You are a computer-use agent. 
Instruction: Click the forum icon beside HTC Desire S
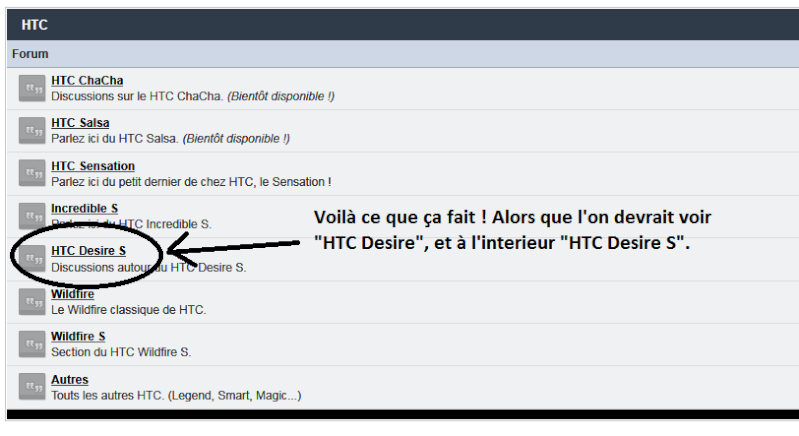coord(32,259)
